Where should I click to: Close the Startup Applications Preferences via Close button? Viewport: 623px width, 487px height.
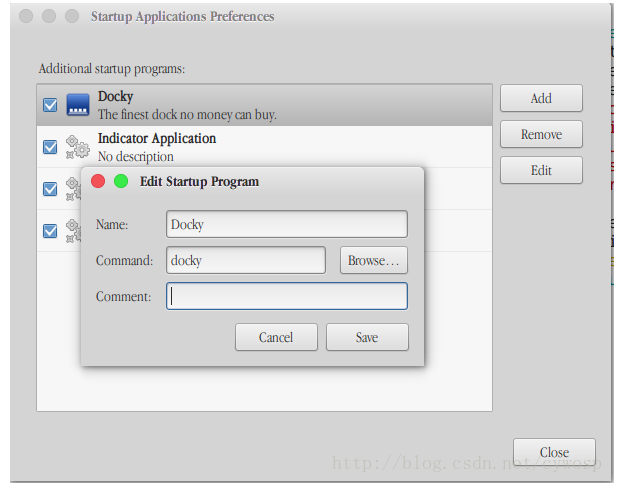(554, 452)
